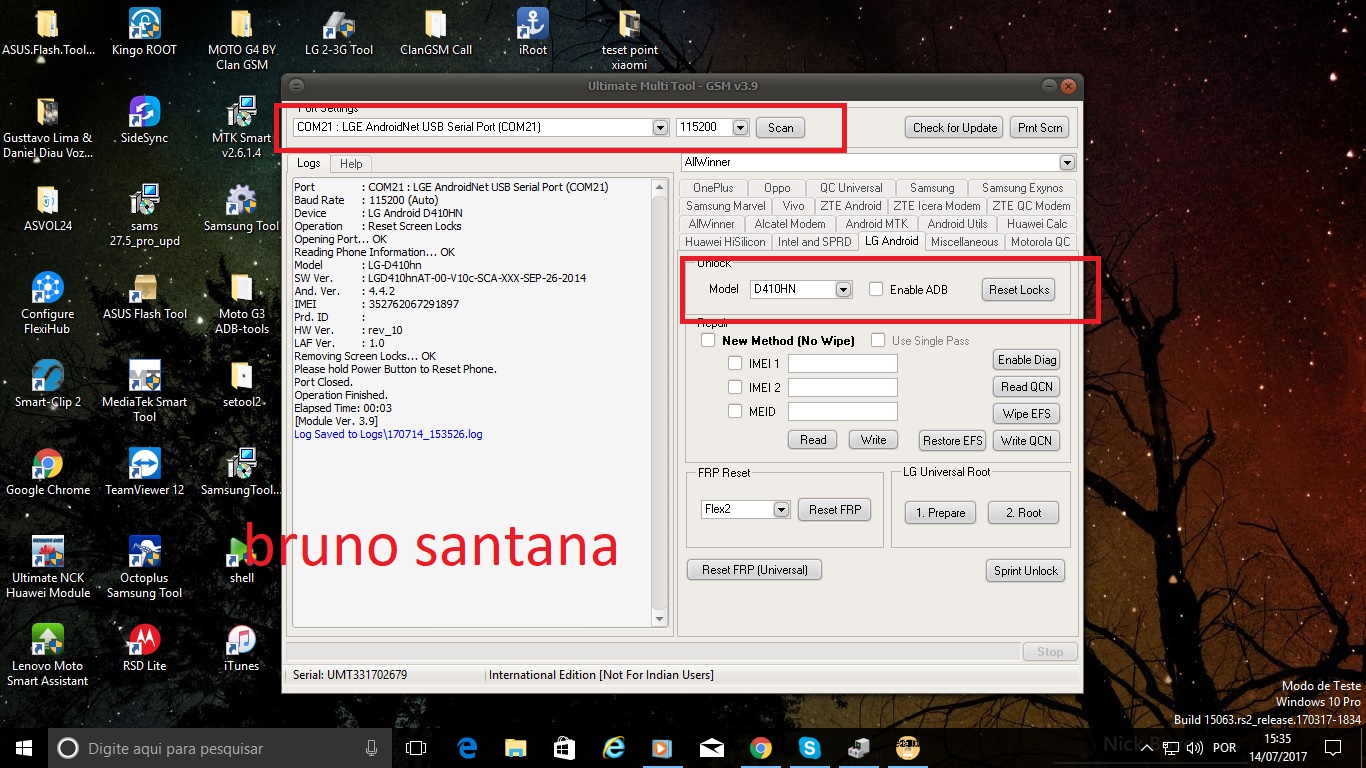1366x768 pixels.
Task: Click the 1. Prepare root button
Action: point(940,512)
